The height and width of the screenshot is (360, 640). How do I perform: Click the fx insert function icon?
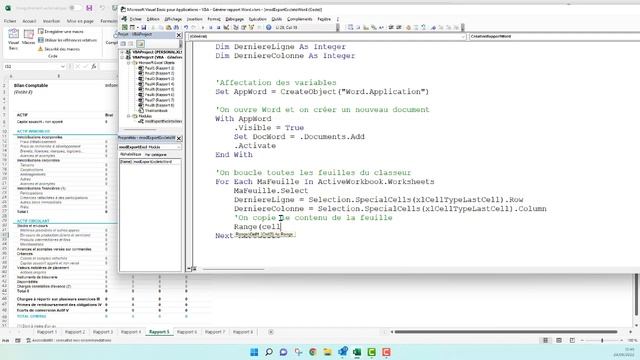click(93, 67)
